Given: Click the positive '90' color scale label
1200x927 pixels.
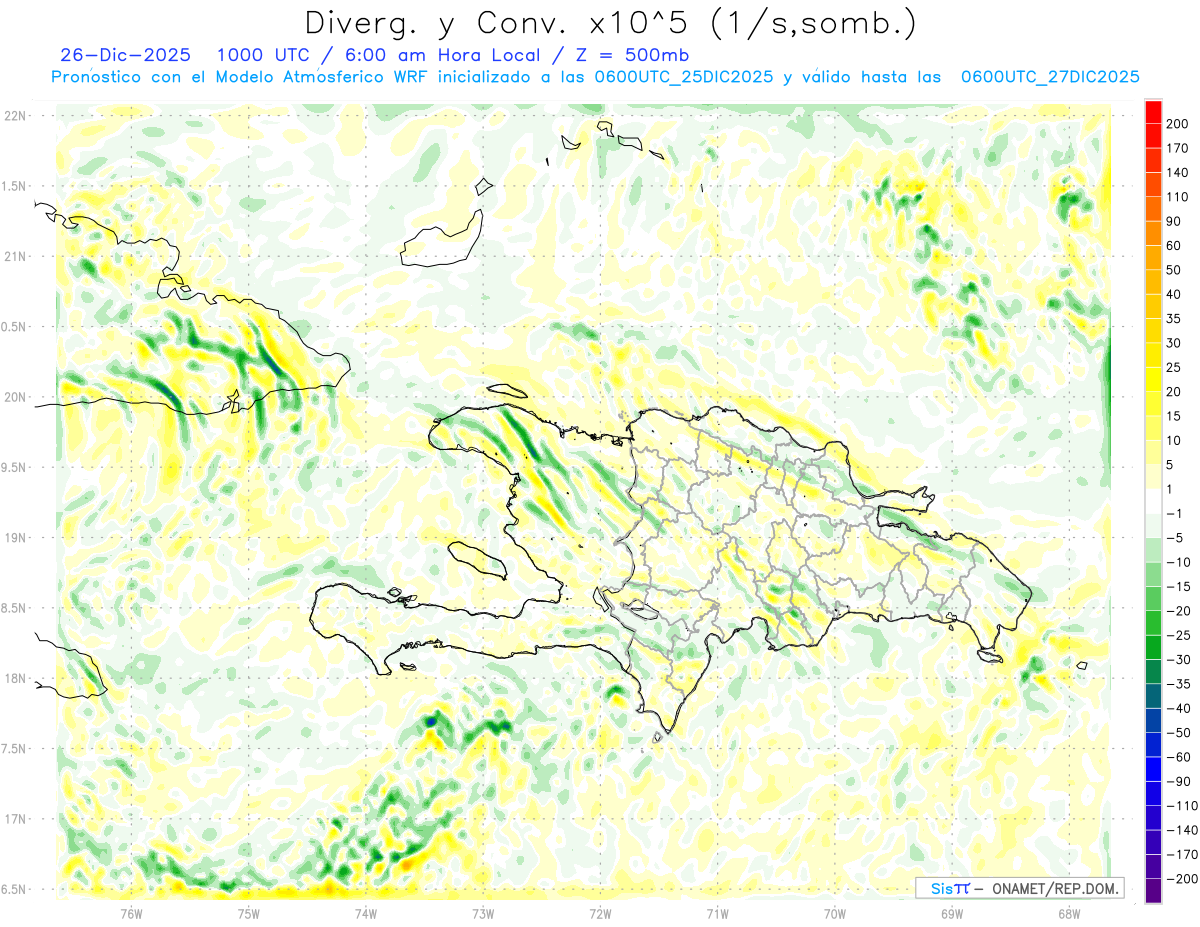Looking at the screenshot, I should coord(1175,221).
